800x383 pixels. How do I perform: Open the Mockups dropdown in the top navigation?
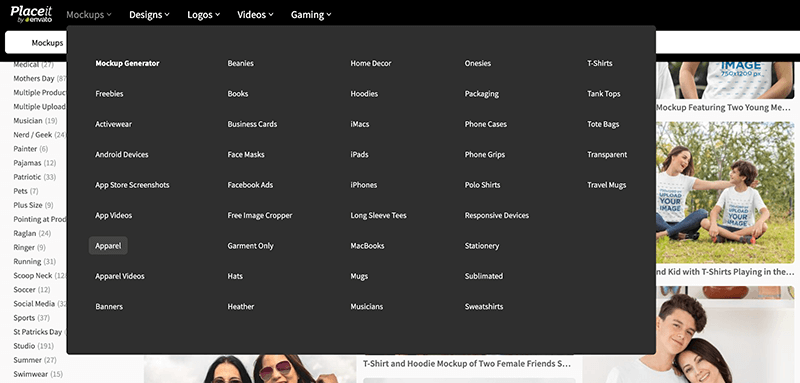point(89,15)
